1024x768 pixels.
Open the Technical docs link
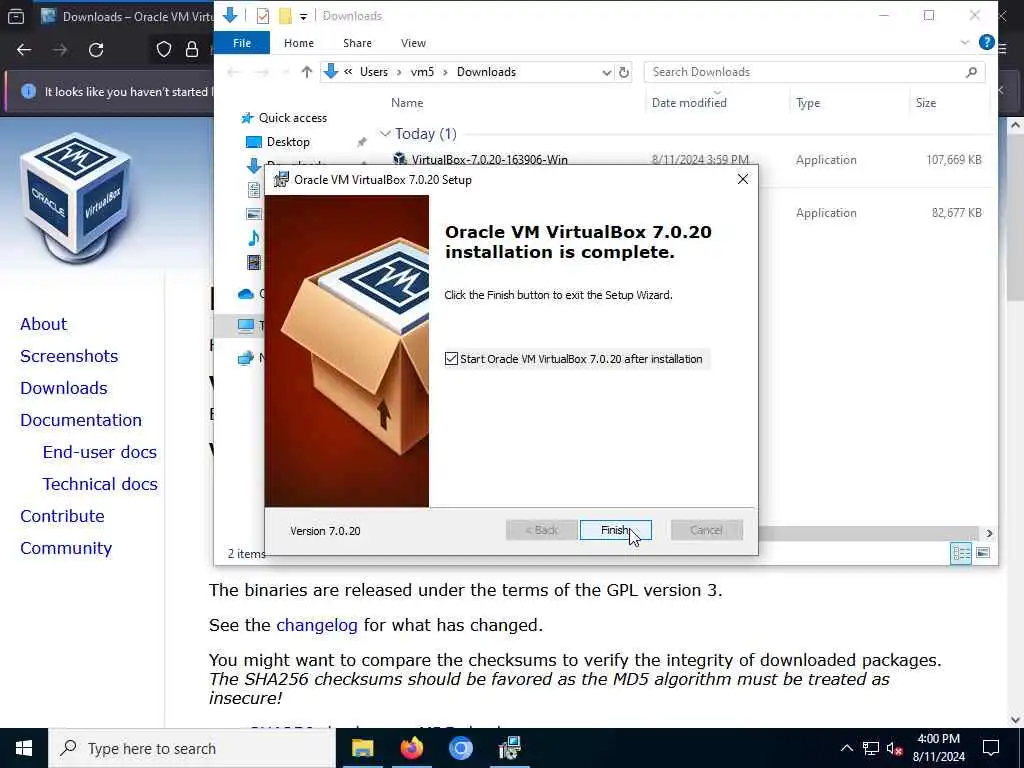[100, 484]
